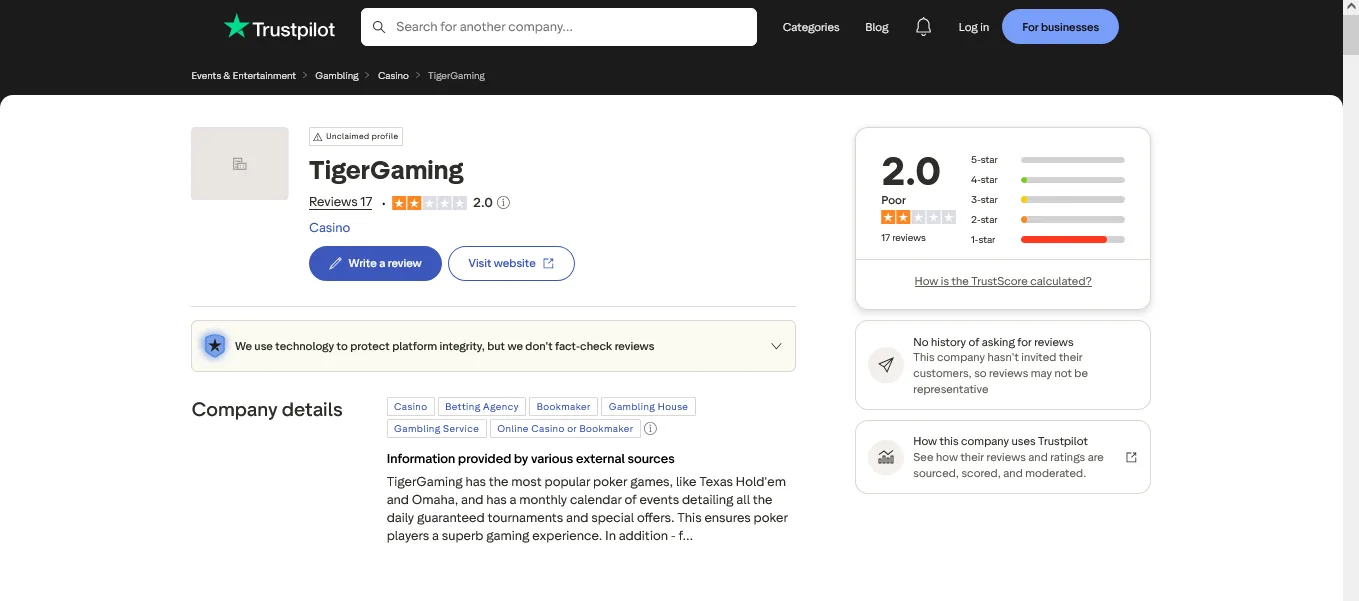
Task: Click the Company details heading
Action: (267, 410)
